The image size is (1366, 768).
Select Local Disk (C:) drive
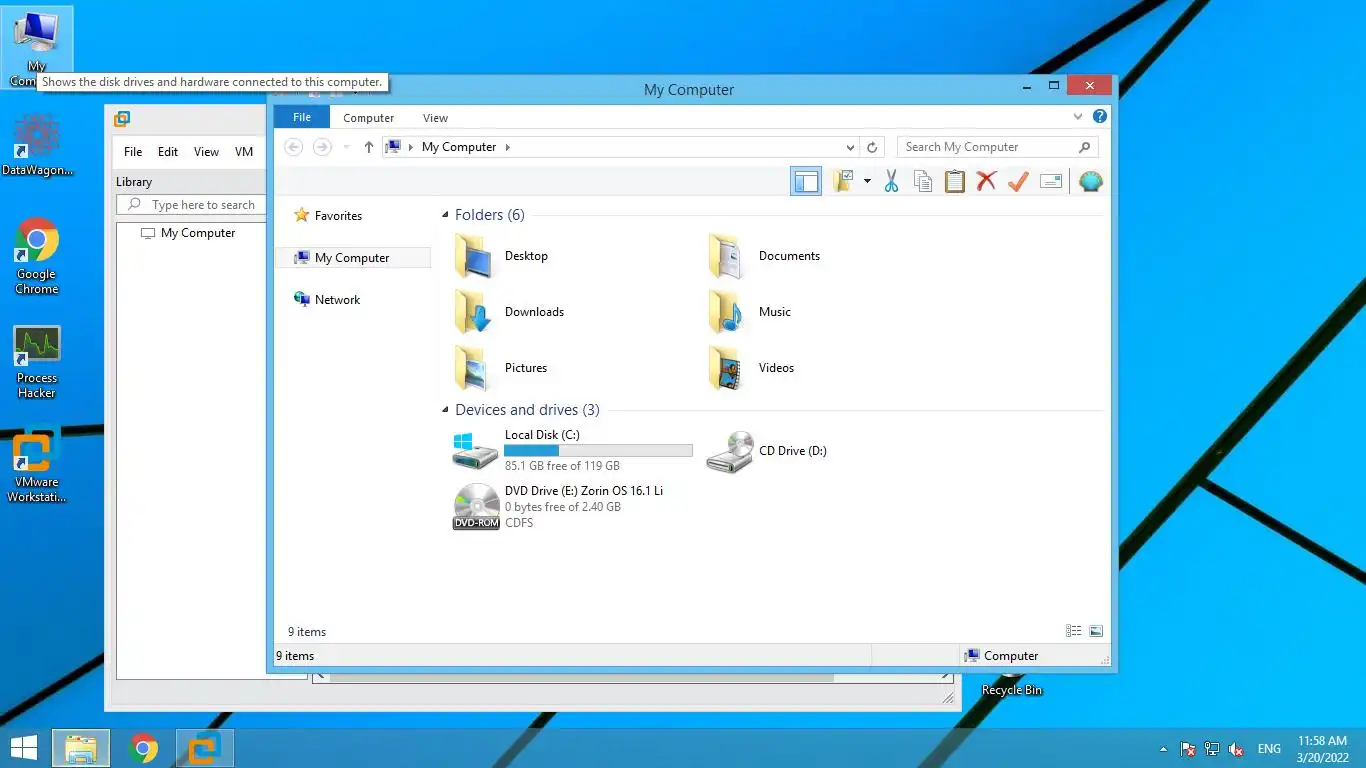click(572, 451)
